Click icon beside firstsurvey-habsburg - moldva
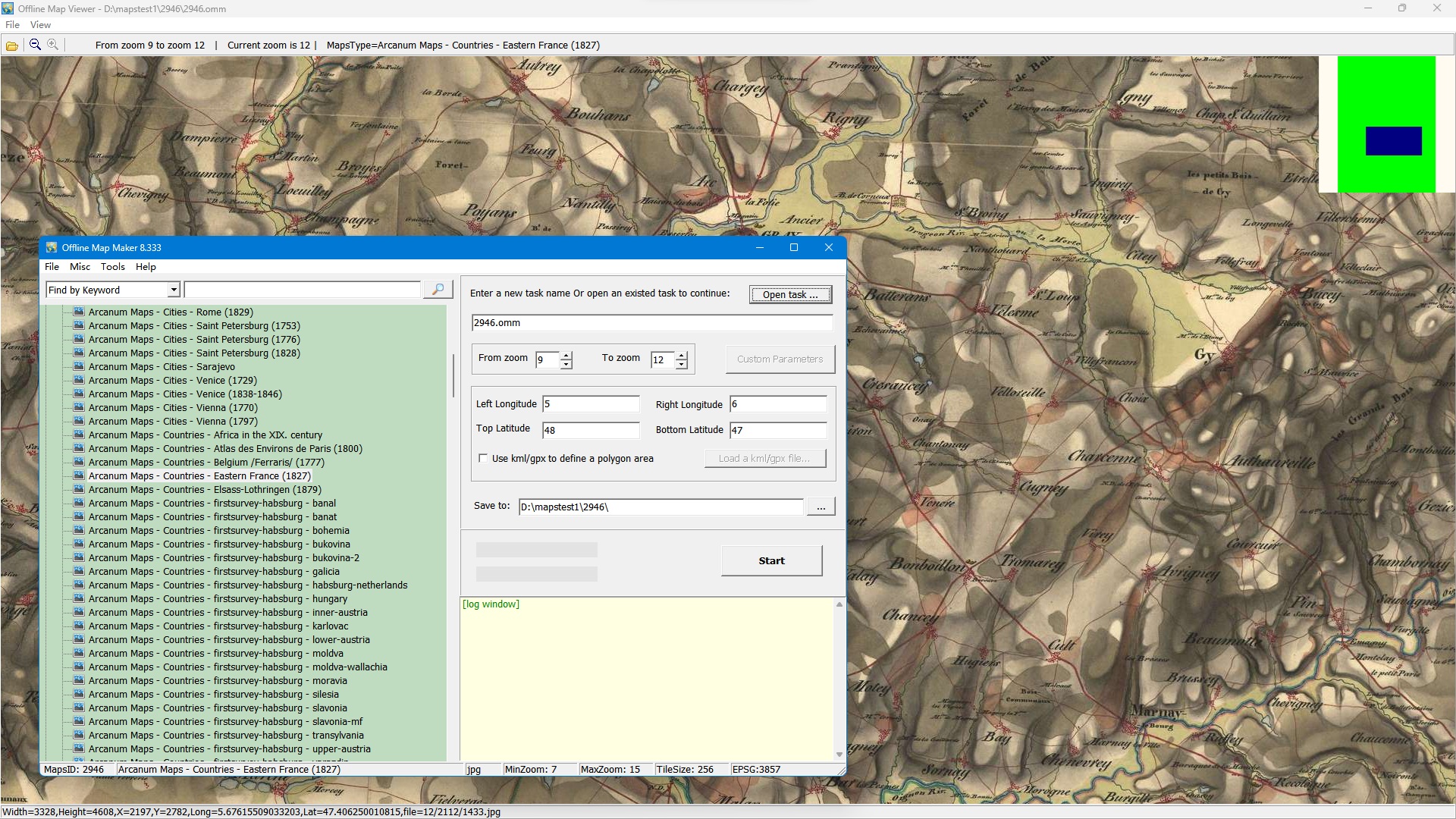1456x819 pixels. click(78, 653)
